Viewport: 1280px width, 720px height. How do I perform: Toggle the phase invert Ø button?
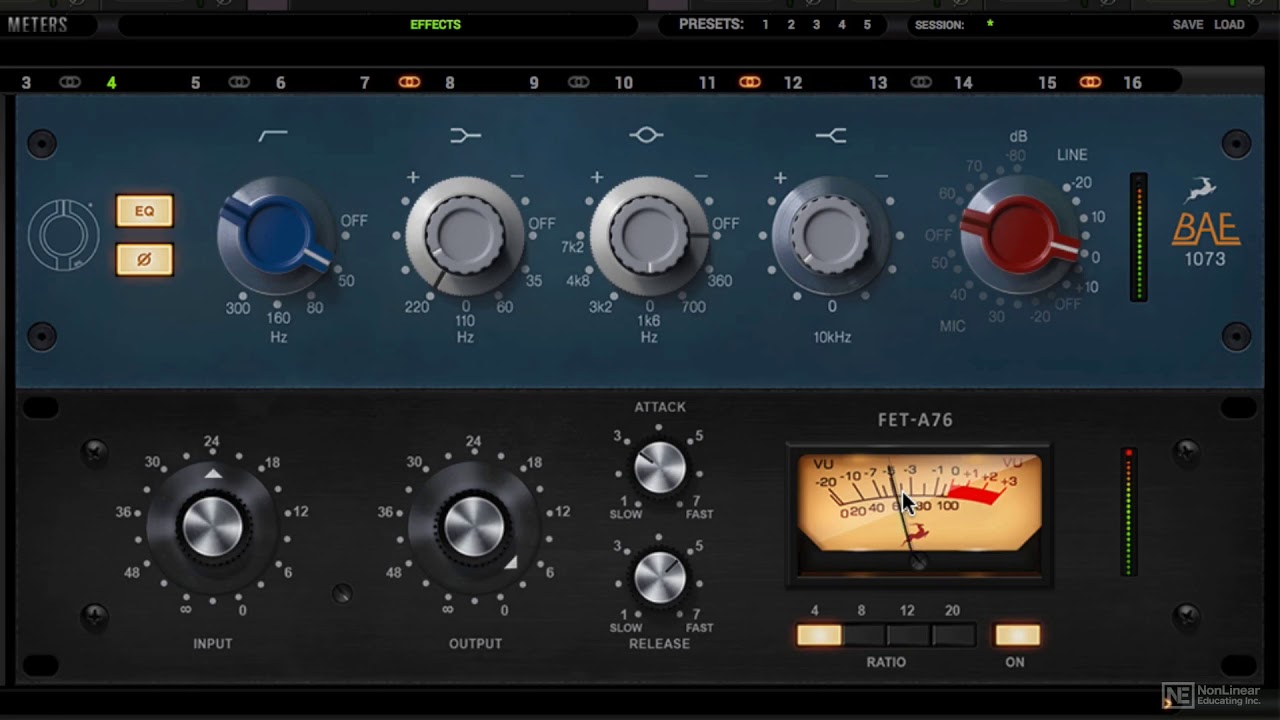click(145, 260)
